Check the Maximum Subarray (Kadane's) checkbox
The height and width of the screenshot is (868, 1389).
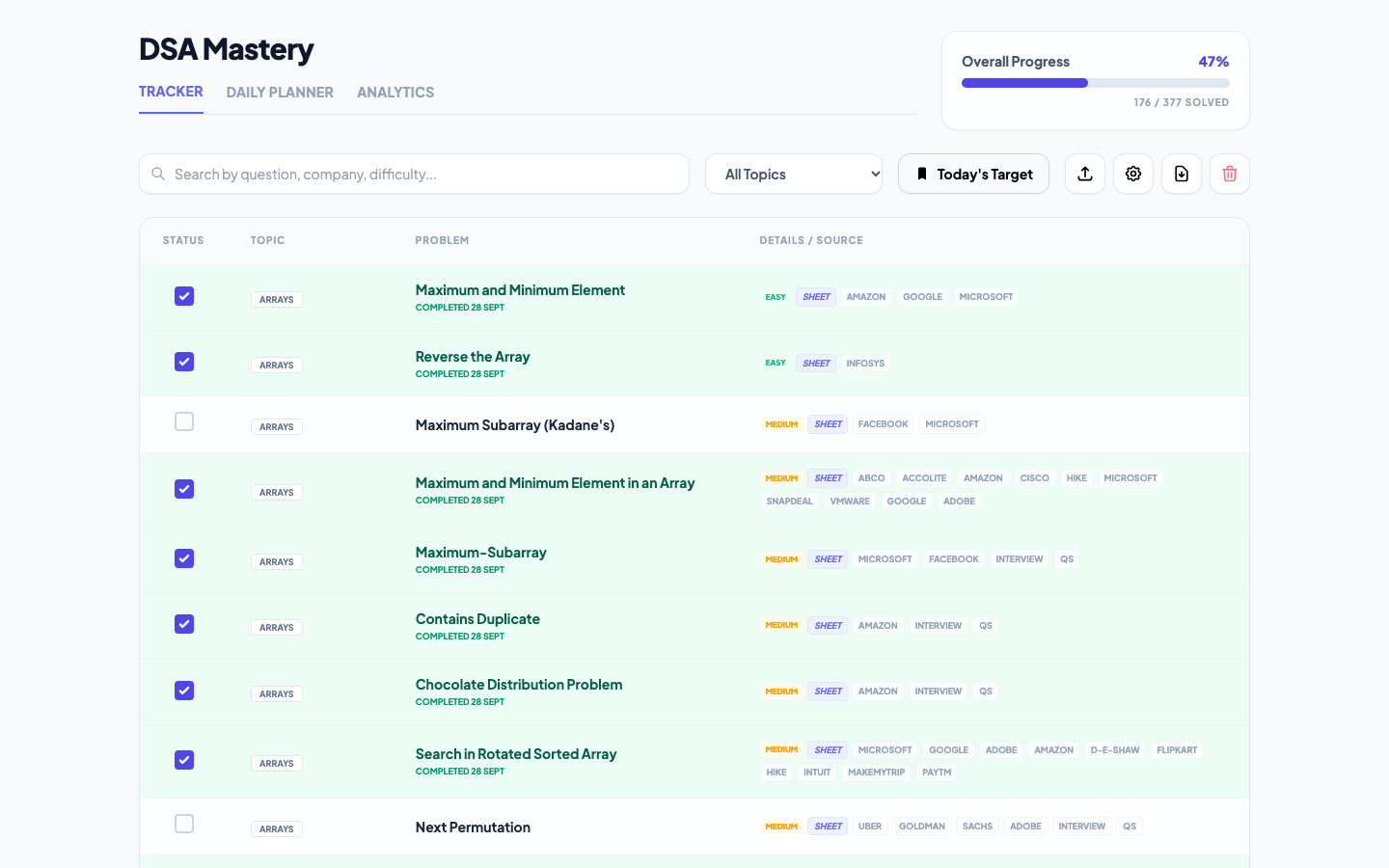[x=184, y=421]
